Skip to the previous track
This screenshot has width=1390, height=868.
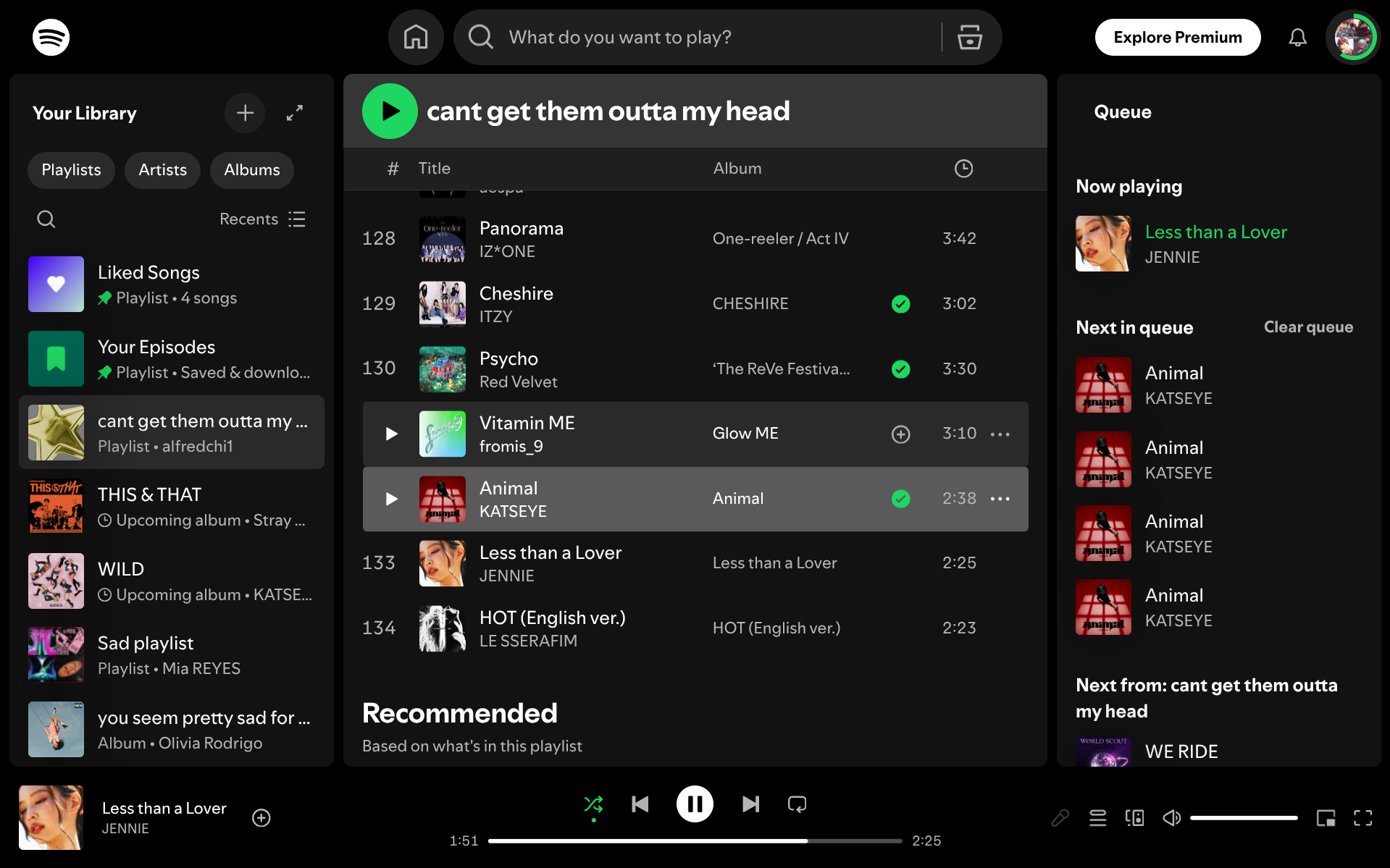click(x=640, y=804)
